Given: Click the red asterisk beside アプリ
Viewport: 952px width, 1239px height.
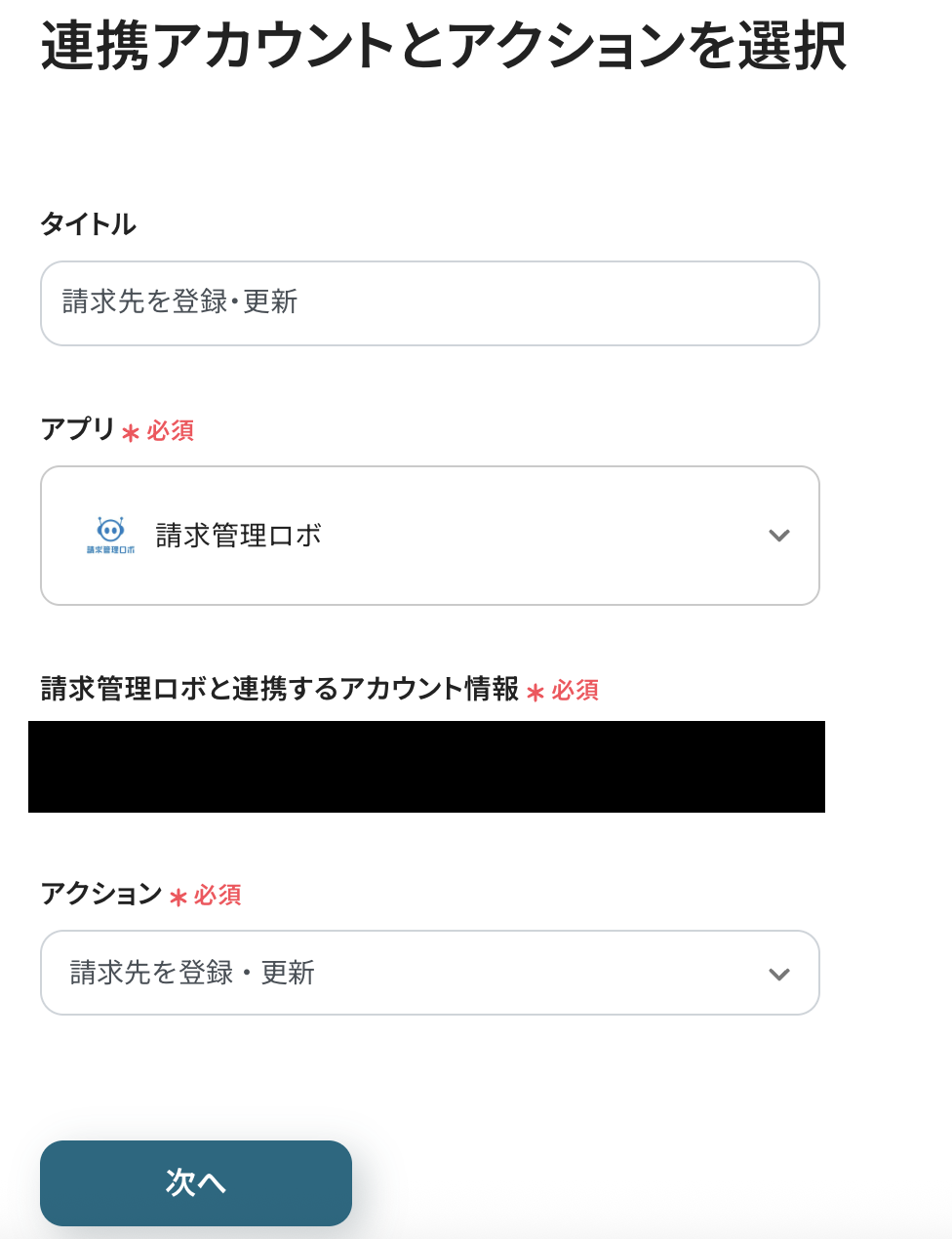Looking at the screenshot, I should pyautogui.click(x=131, y=432).
